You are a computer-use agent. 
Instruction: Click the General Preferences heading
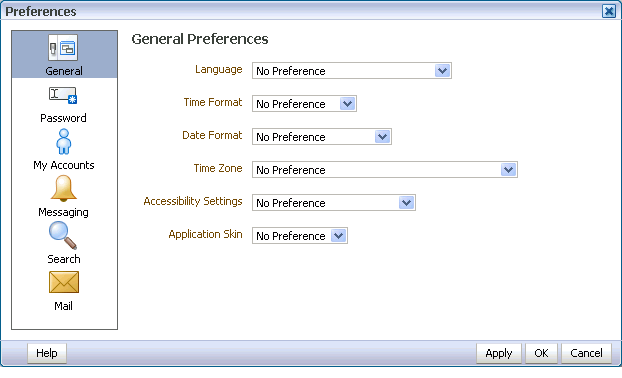coord(200,39)
